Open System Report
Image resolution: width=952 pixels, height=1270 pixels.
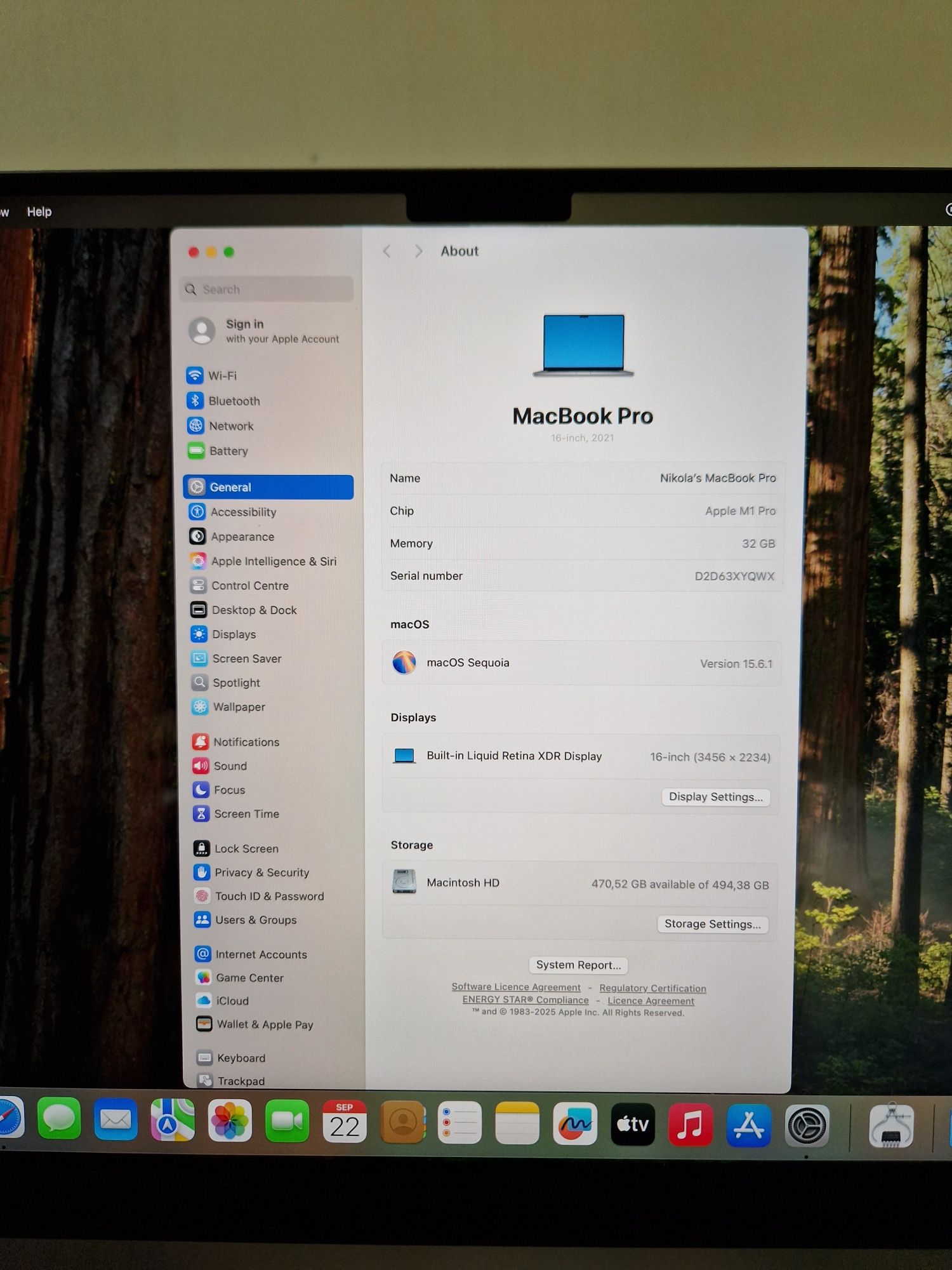click(x=578, y=965)
